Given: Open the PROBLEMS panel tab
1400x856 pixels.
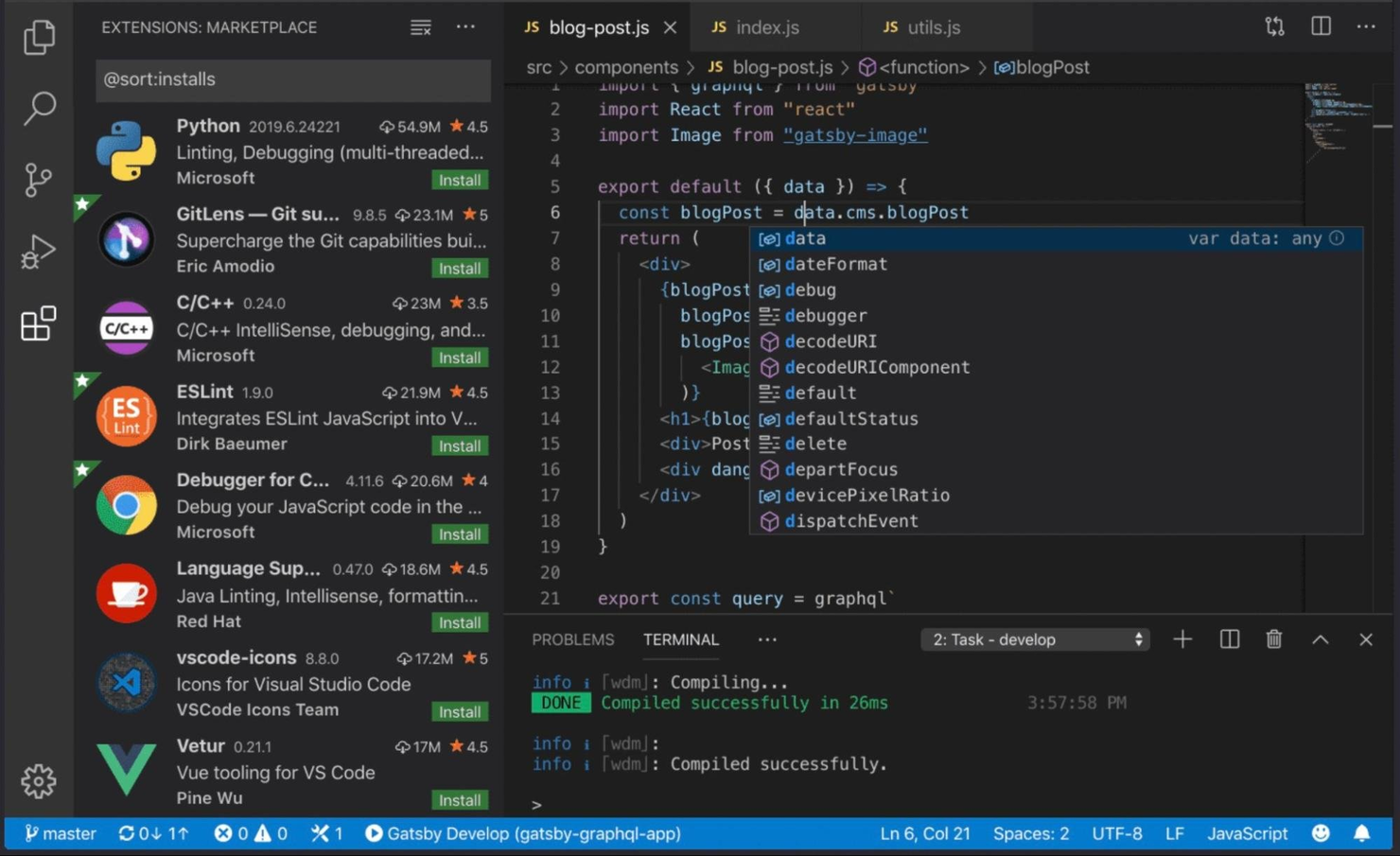Looking at the screenshot, I should click(572, 639).
